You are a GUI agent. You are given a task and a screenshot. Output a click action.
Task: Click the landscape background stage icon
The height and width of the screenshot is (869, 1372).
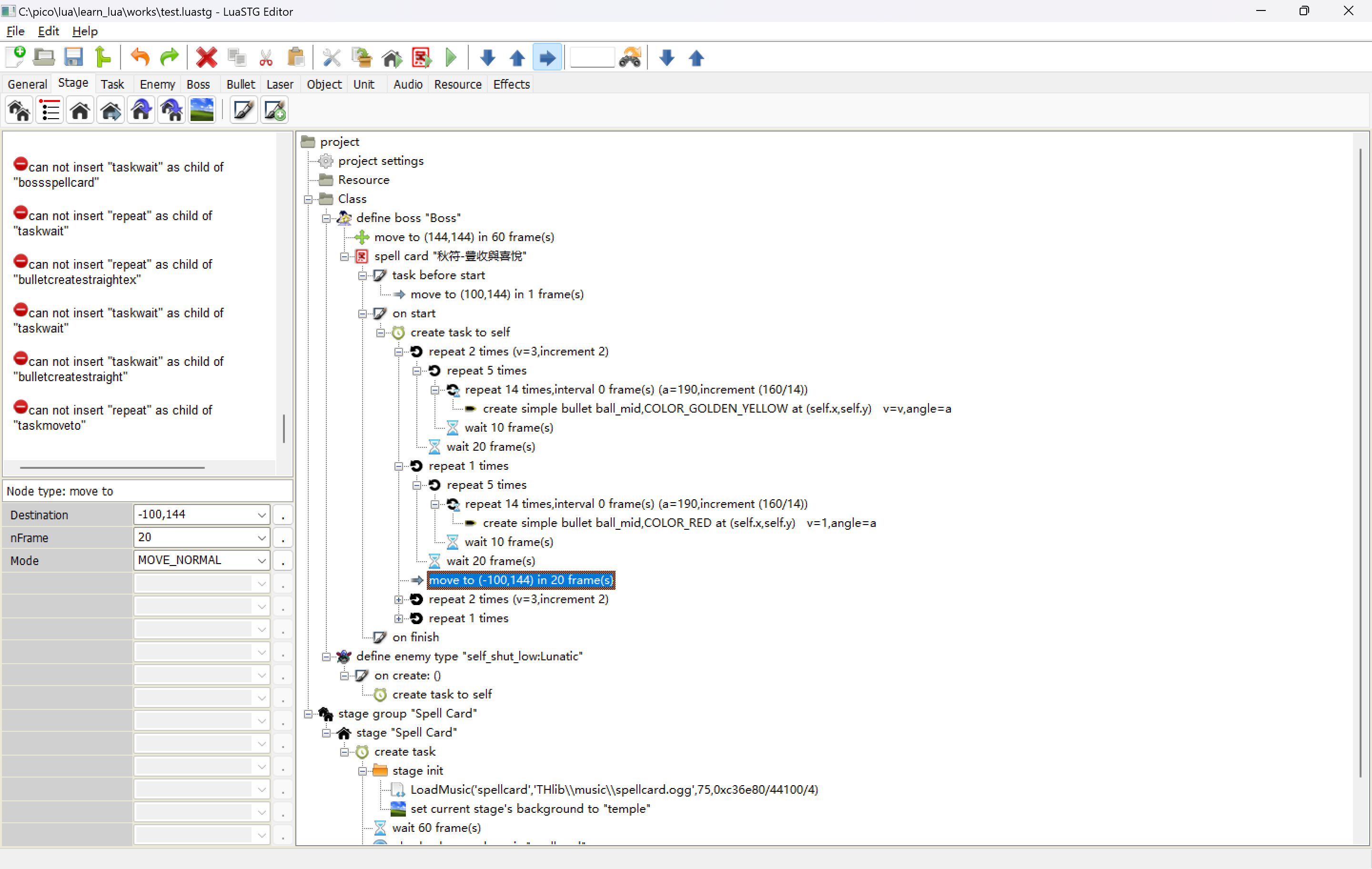[202, 111]
